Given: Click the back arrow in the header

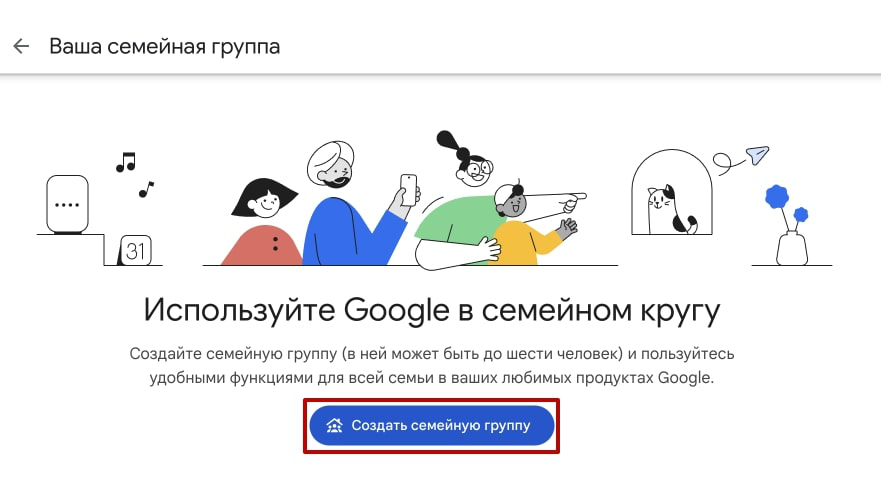Looking at the screenshot, I should click(21, 47).
